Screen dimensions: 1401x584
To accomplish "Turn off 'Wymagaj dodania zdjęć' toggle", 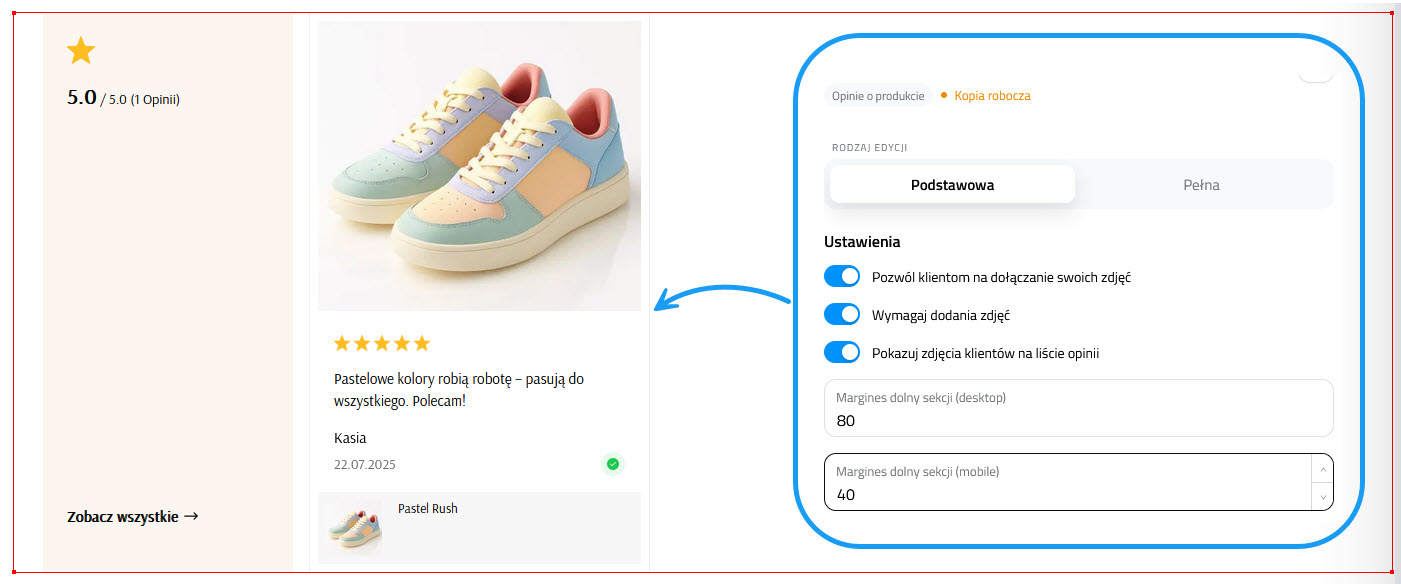I will (842, 314).
